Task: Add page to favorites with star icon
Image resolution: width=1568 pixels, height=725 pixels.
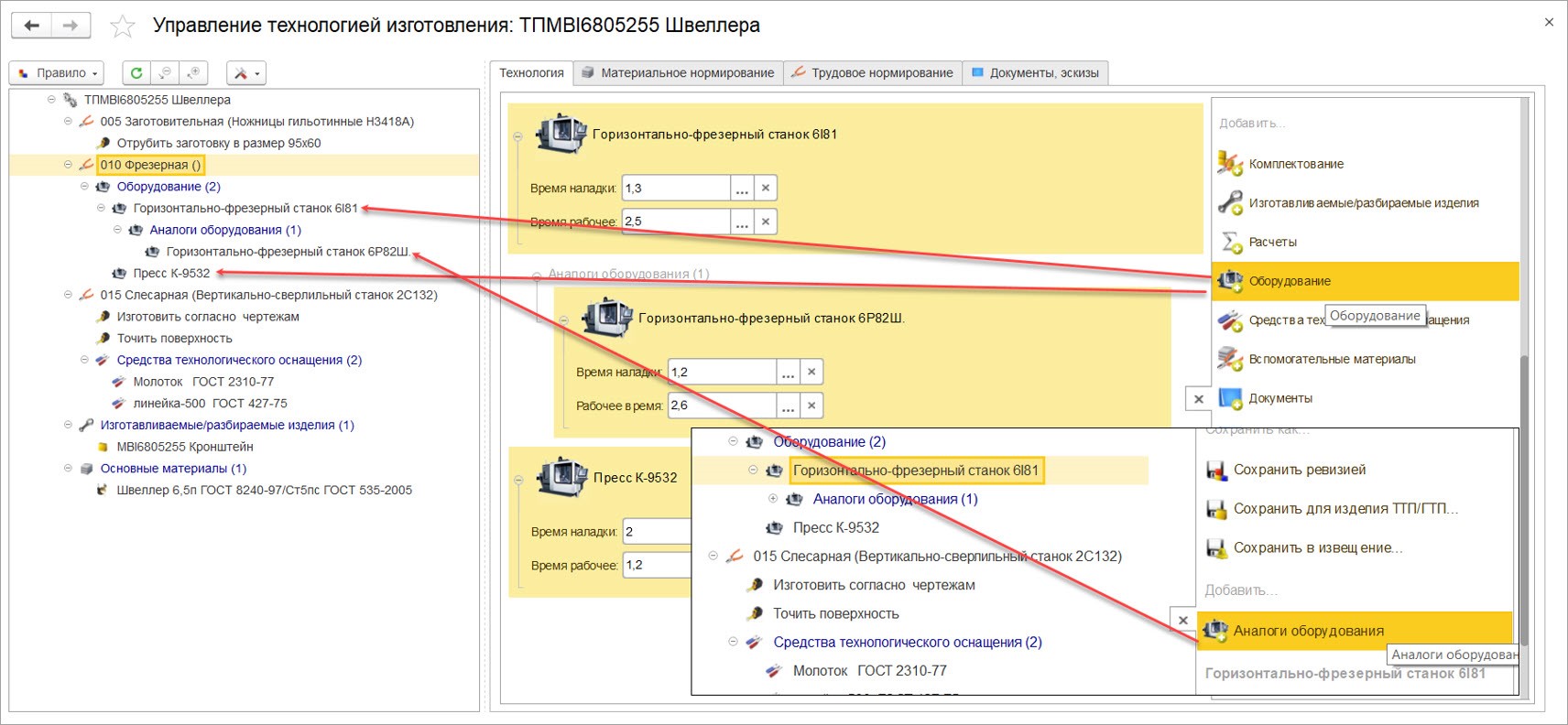Action: point(122,27)
